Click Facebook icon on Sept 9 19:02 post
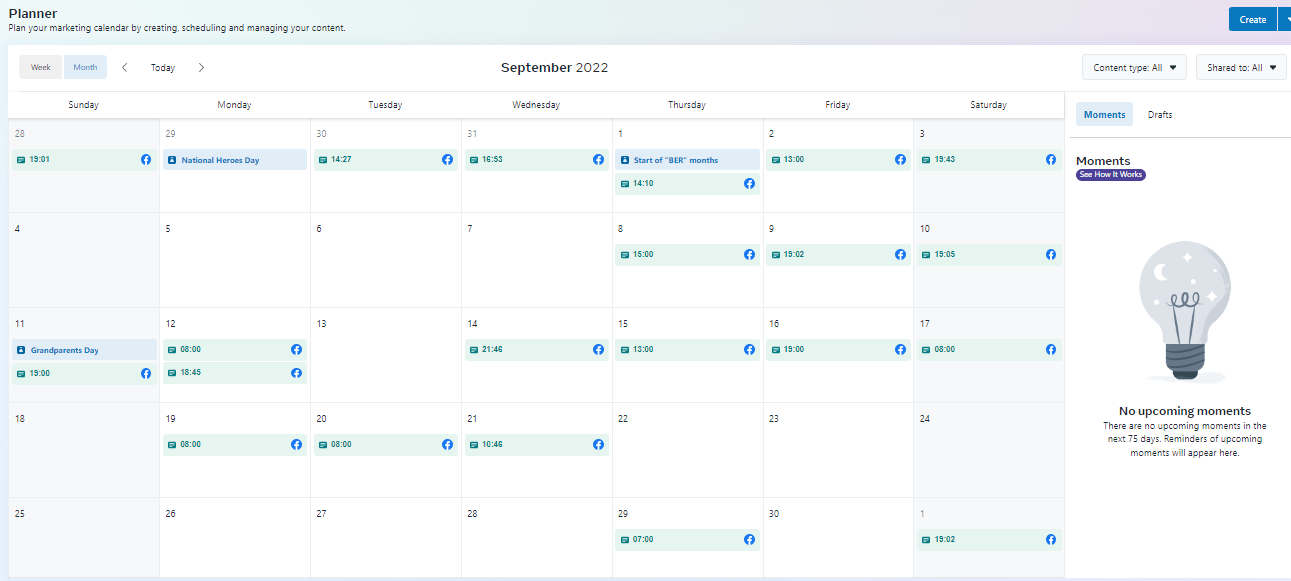The image size is (1291, 581). (x=901, y=254)
